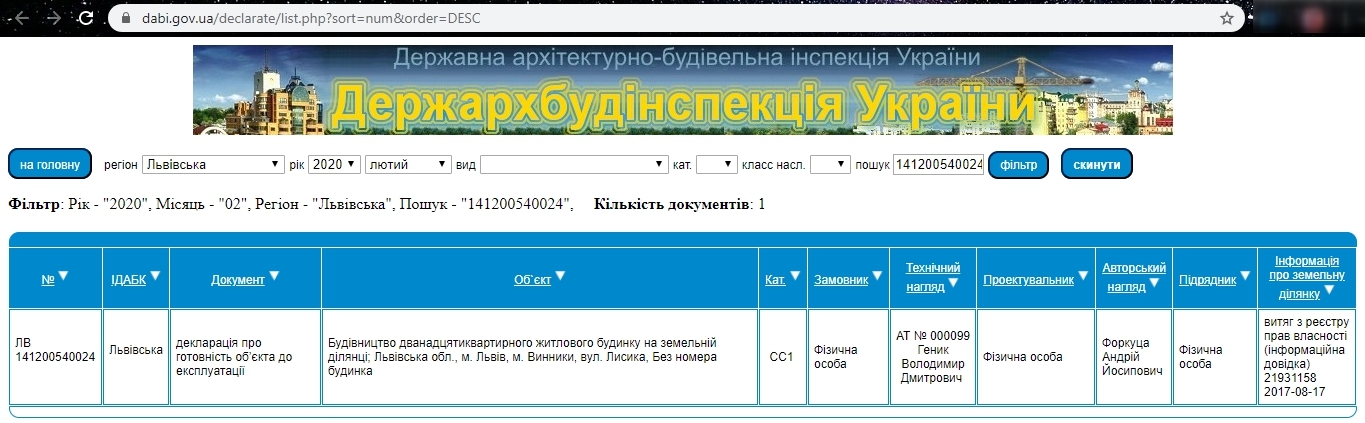Select декларація про готовність об'єкта cell
1365x423 pixels.
(245, 357)
